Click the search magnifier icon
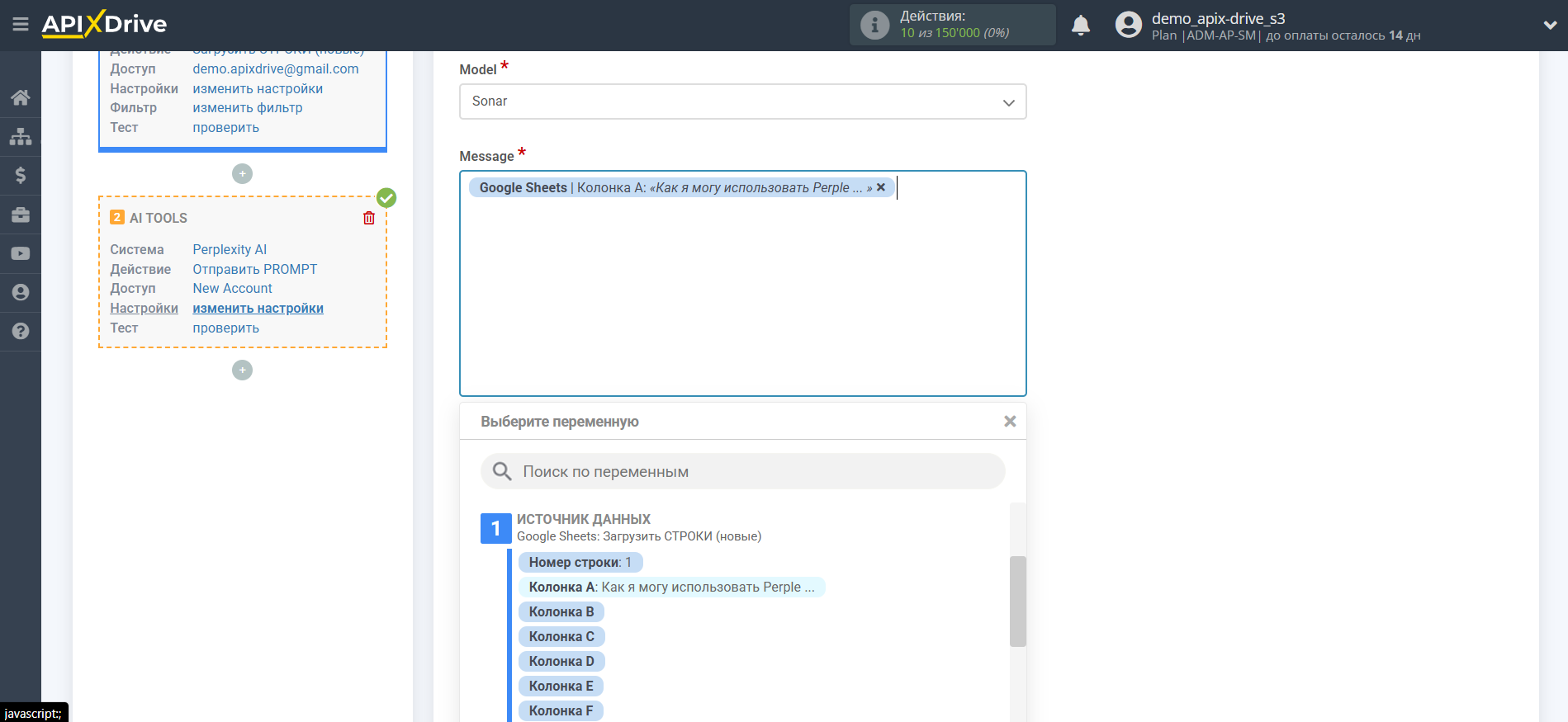Screen dimensions: 1568x722 (x=502, y=471)
